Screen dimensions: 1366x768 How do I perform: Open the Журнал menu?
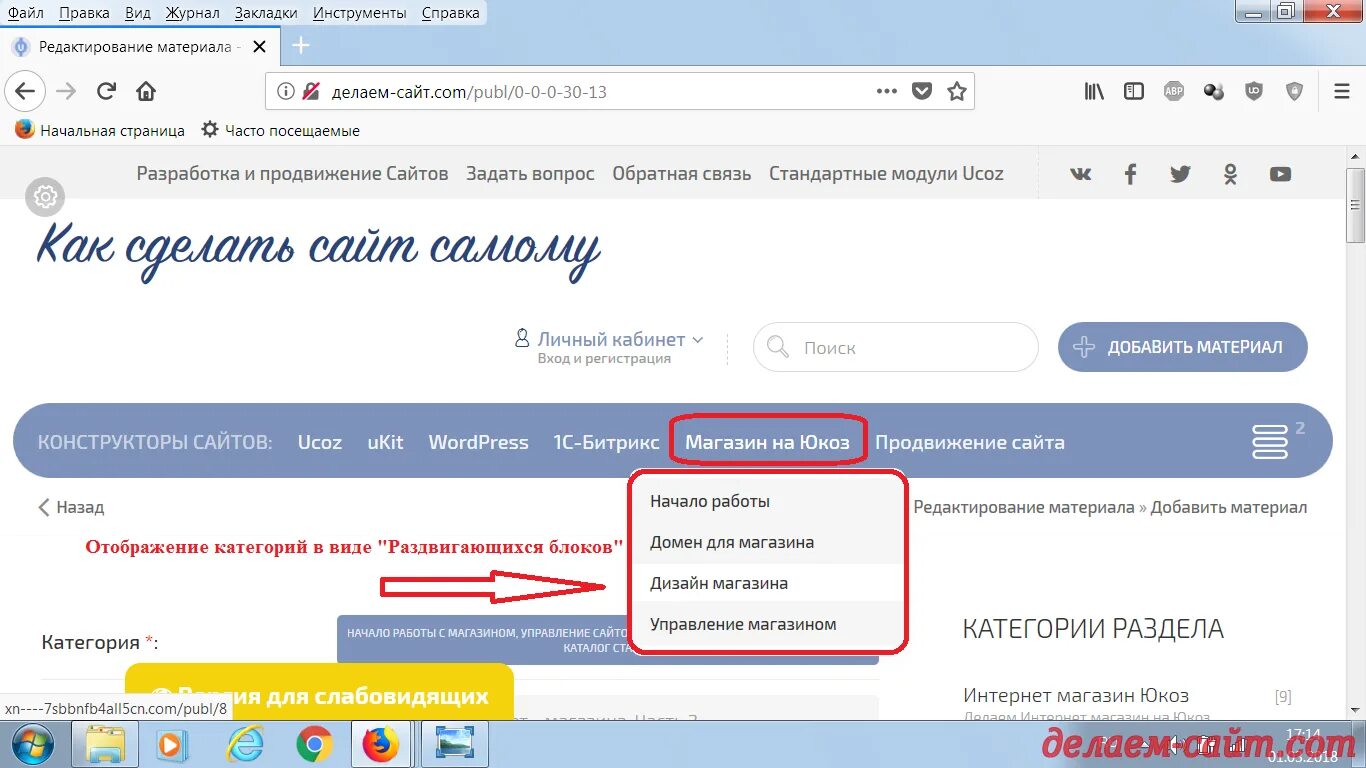click(194, 13)
